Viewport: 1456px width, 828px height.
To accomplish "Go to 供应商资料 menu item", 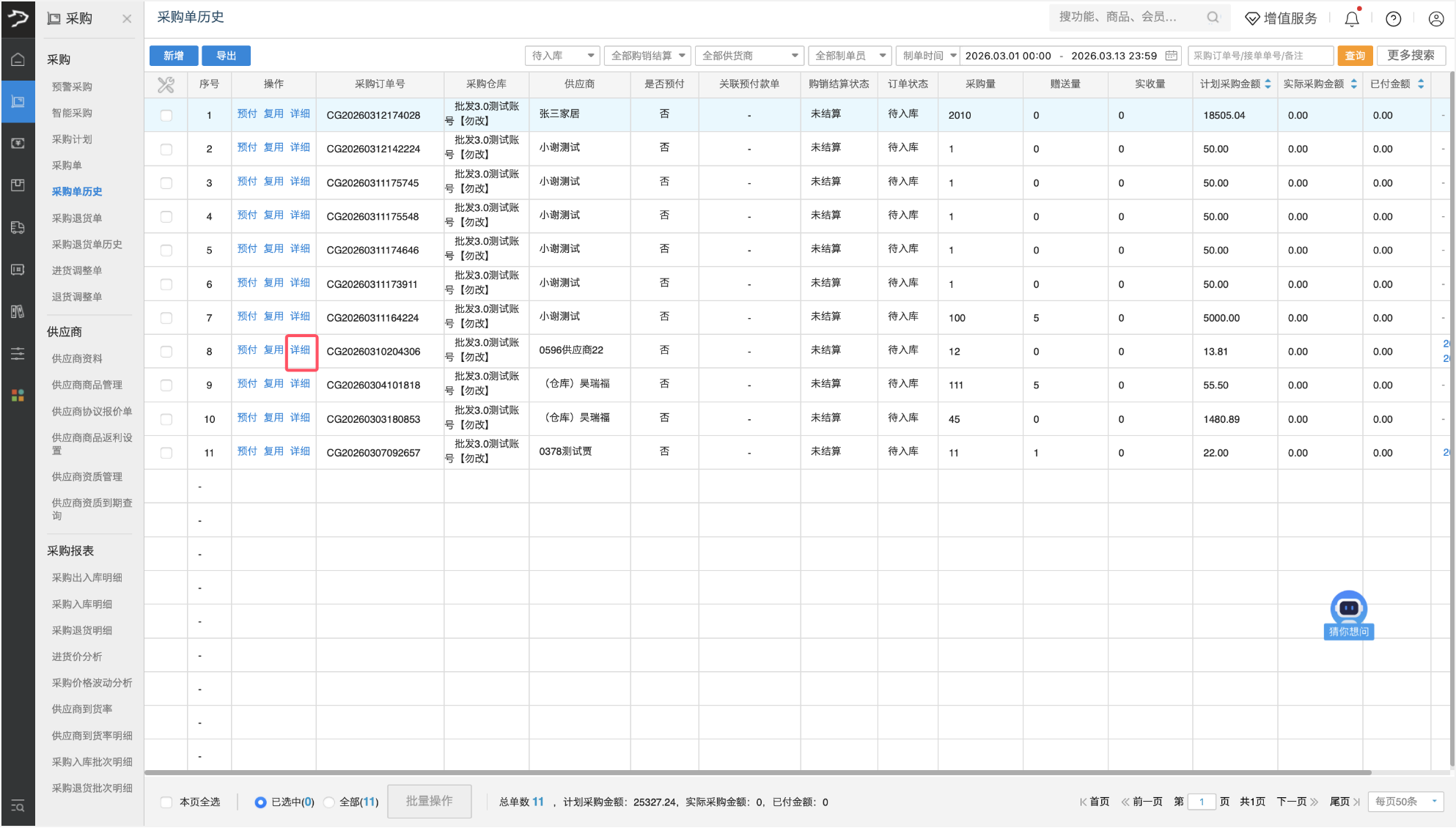I will coord(77,358).
